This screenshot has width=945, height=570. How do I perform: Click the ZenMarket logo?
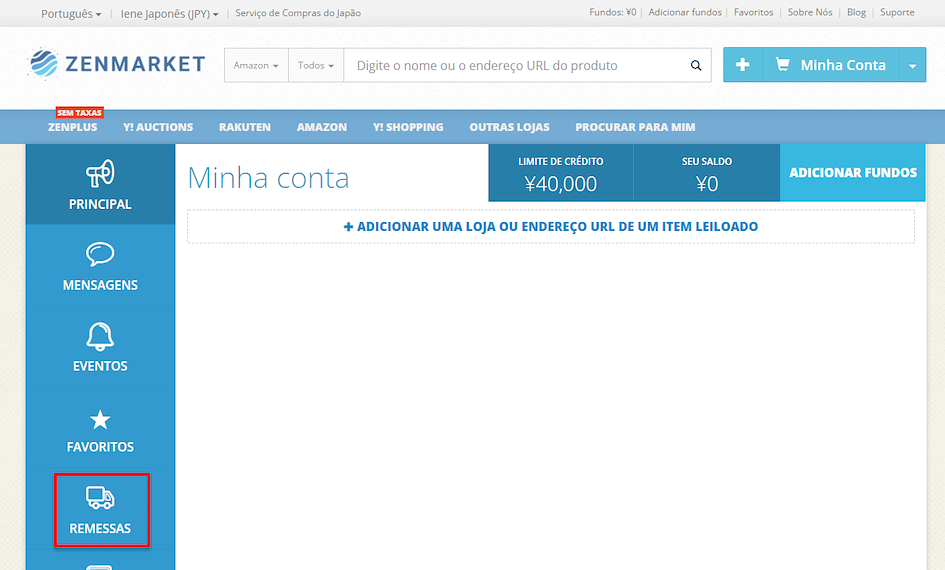[x=117, y=63]
